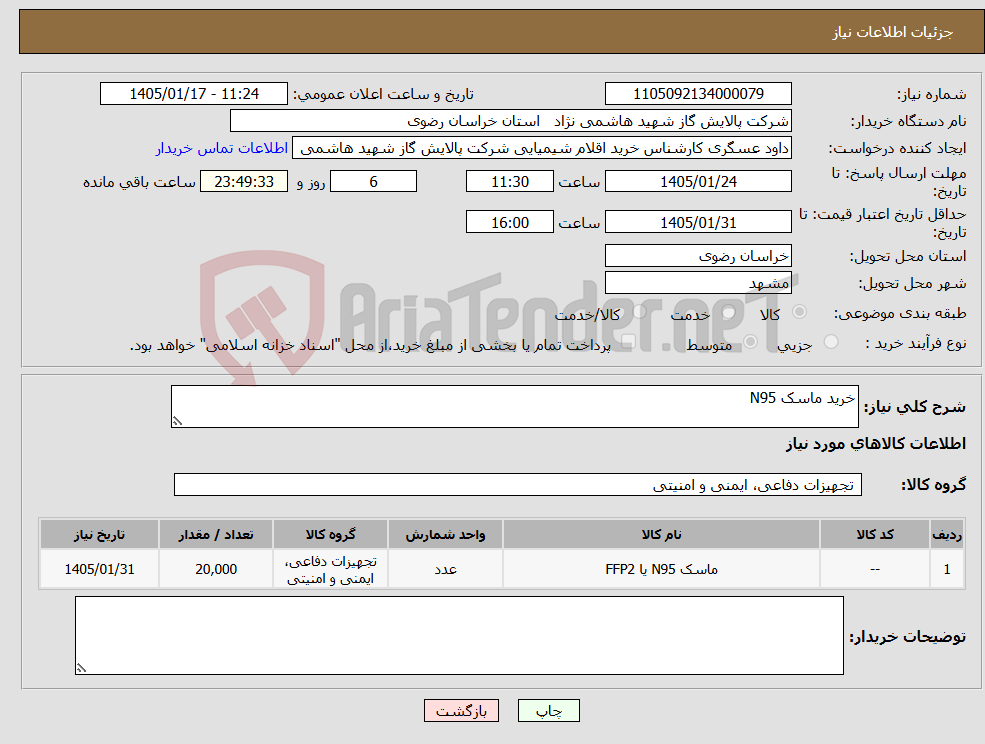Image resolution: width=985 pixels, height=744 pixels.
Task: Click the table goods group cell تجهیزات دفاعی، ایمنی
Action: (330, 569)
